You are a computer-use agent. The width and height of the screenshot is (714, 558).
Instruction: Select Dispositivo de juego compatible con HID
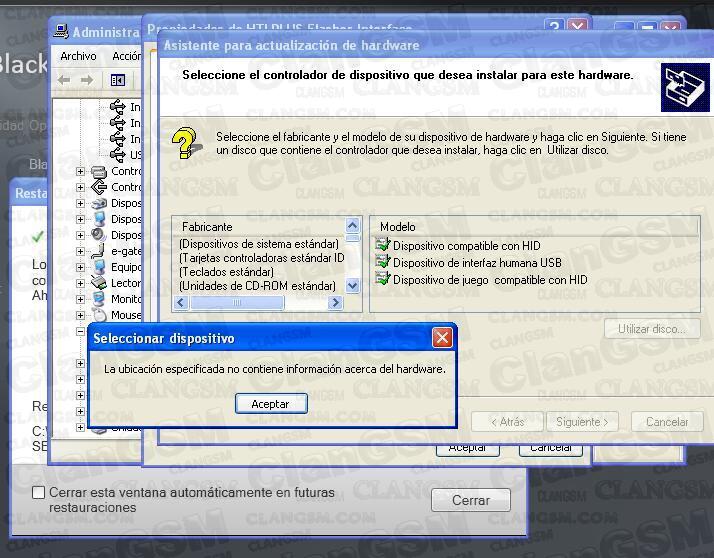[490, 280]
